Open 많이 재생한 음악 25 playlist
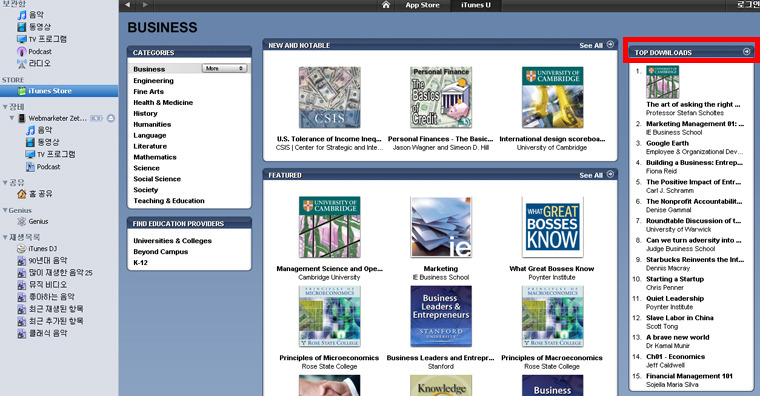 tap(54, 273)
